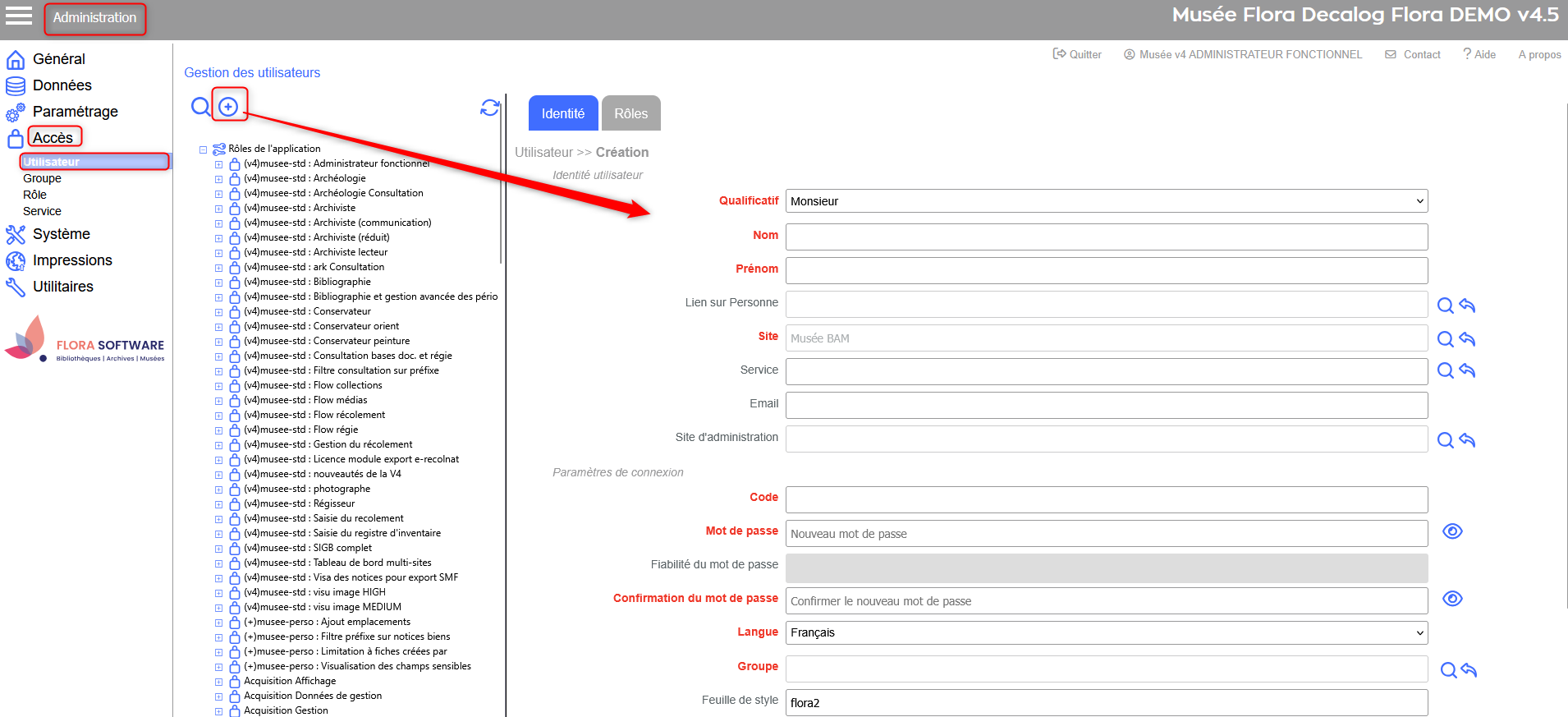
Task: Open the Langue dropdown
Action: (x=1106, y=632)
